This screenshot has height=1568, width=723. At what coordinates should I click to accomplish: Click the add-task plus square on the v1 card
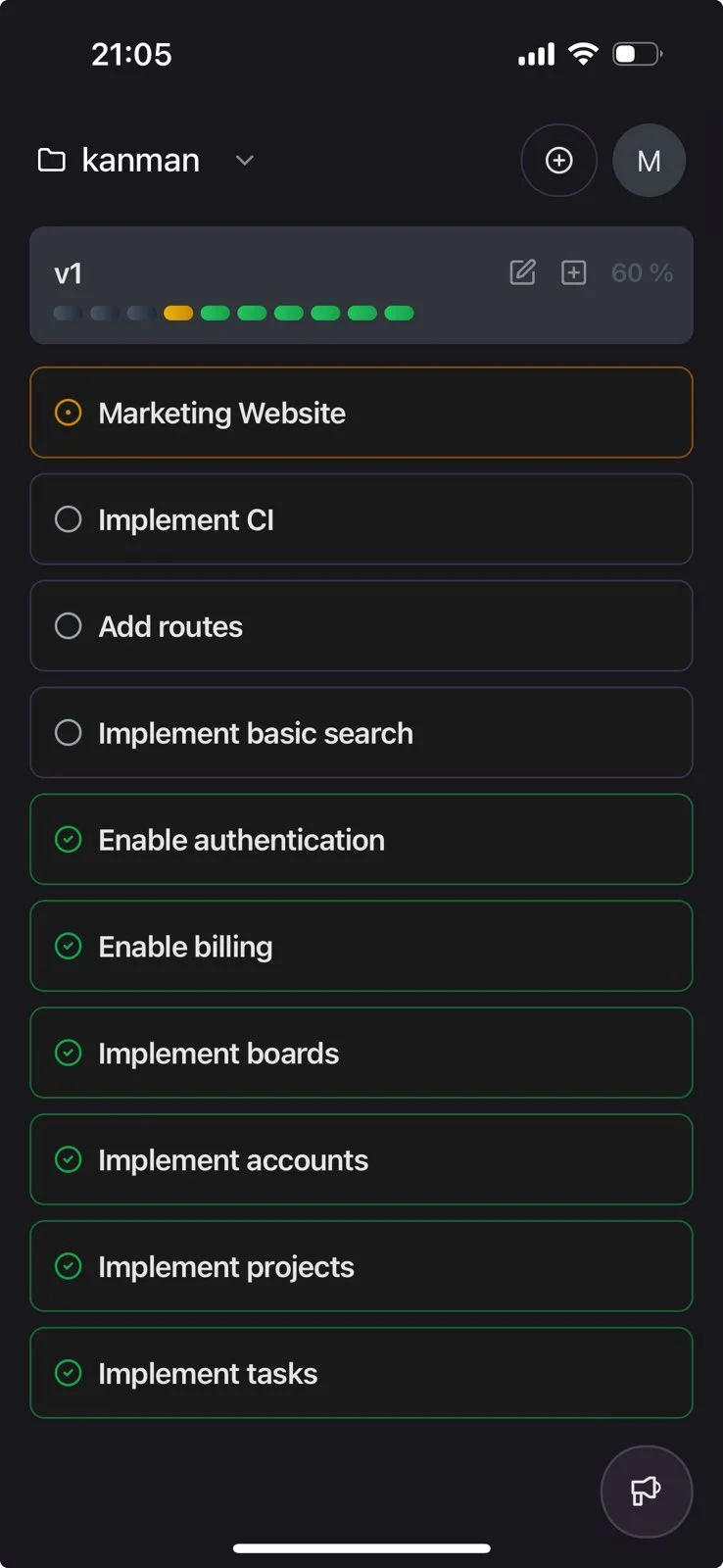[x=574, y=273]
